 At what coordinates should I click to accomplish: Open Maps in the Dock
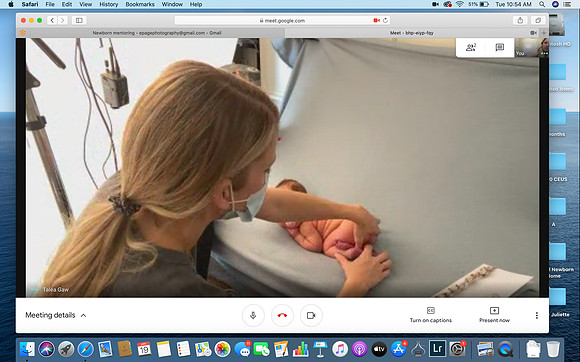tap(203, 349)
